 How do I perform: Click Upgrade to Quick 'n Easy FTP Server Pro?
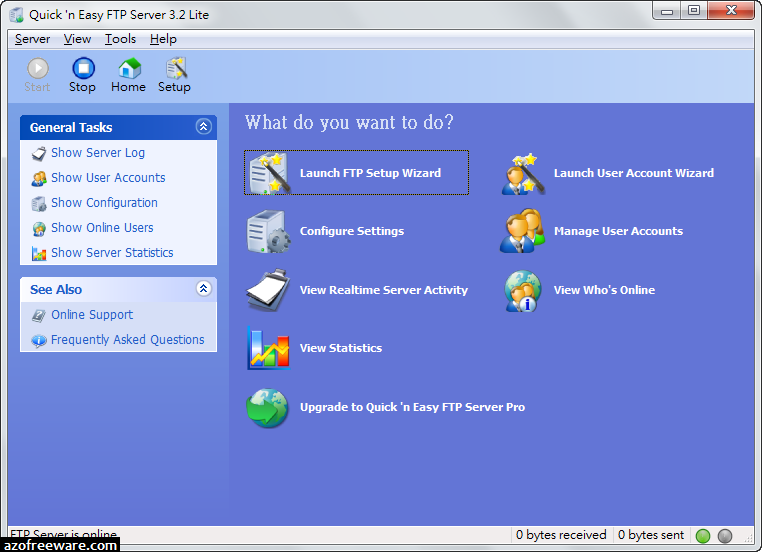[412, 407]
